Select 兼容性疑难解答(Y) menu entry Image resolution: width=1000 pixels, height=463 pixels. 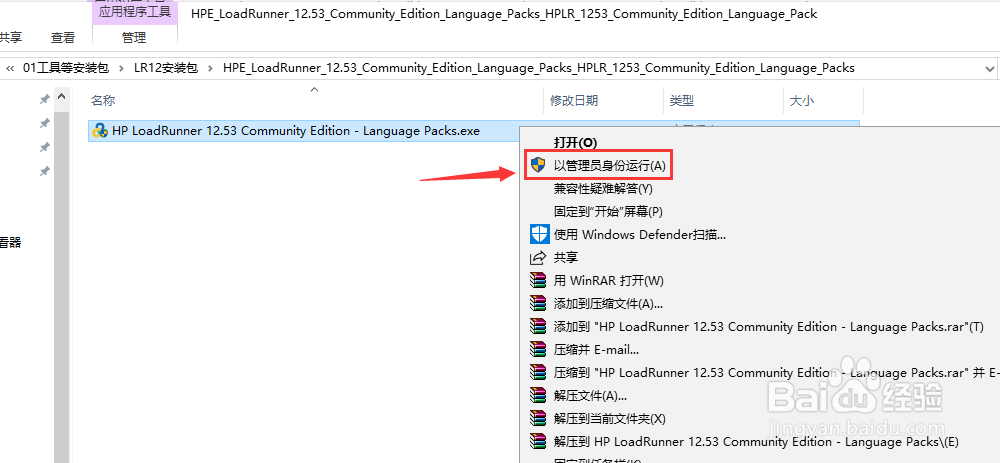coord(603,189)
